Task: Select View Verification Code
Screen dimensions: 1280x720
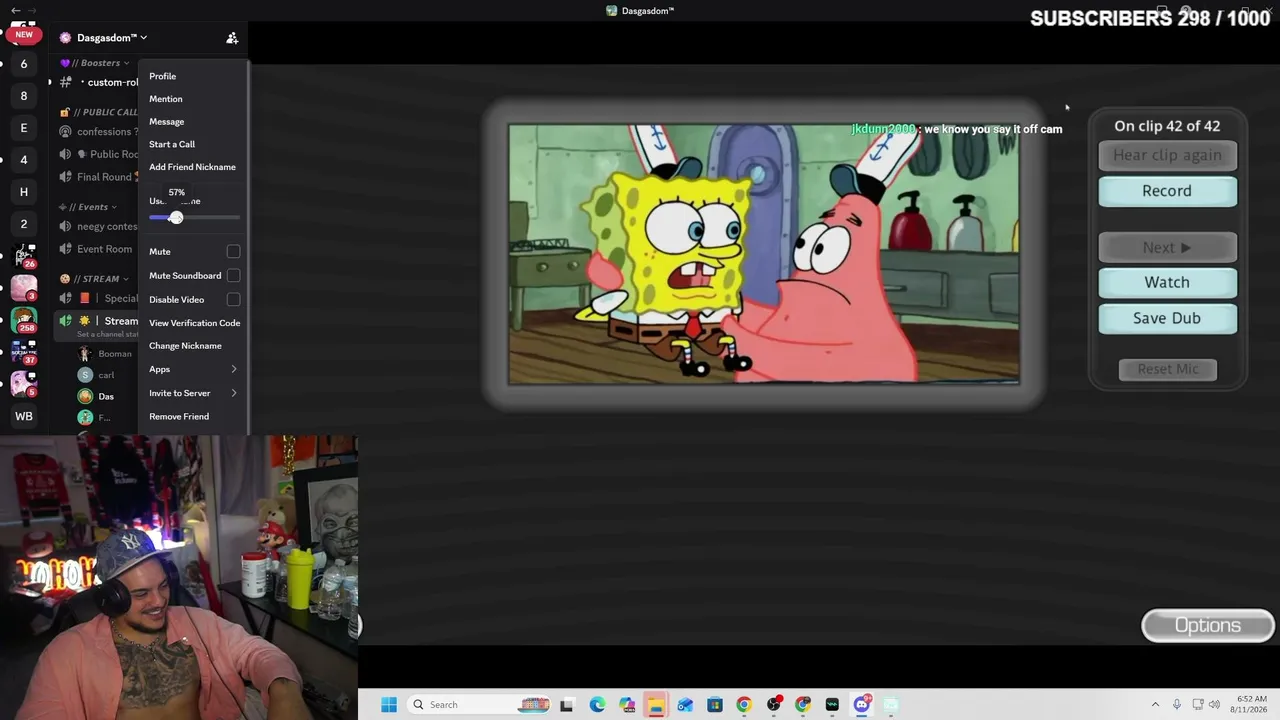Action: point(193,323)
